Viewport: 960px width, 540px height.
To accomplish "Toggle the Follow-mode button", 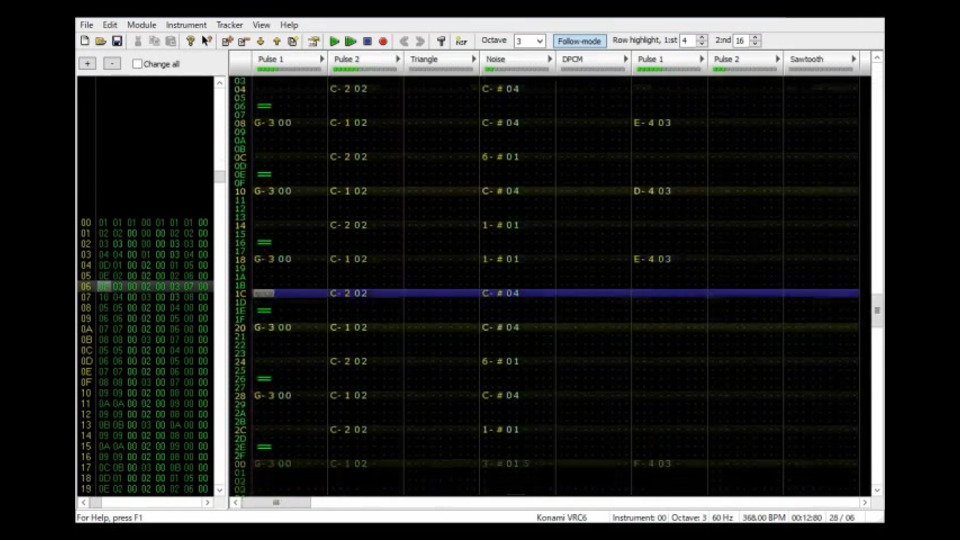I will pos(579,41).
